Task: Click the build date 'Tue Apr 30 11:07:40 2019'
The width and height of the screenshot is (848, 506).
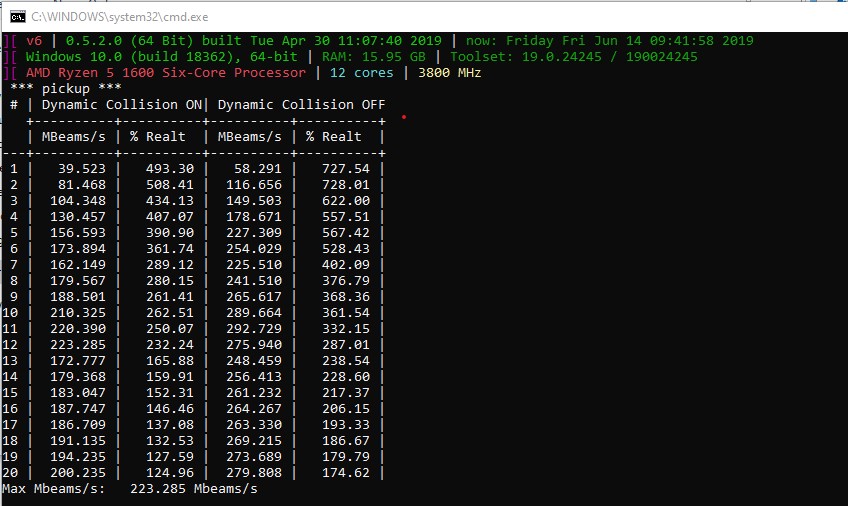Action: coord(346,41)
